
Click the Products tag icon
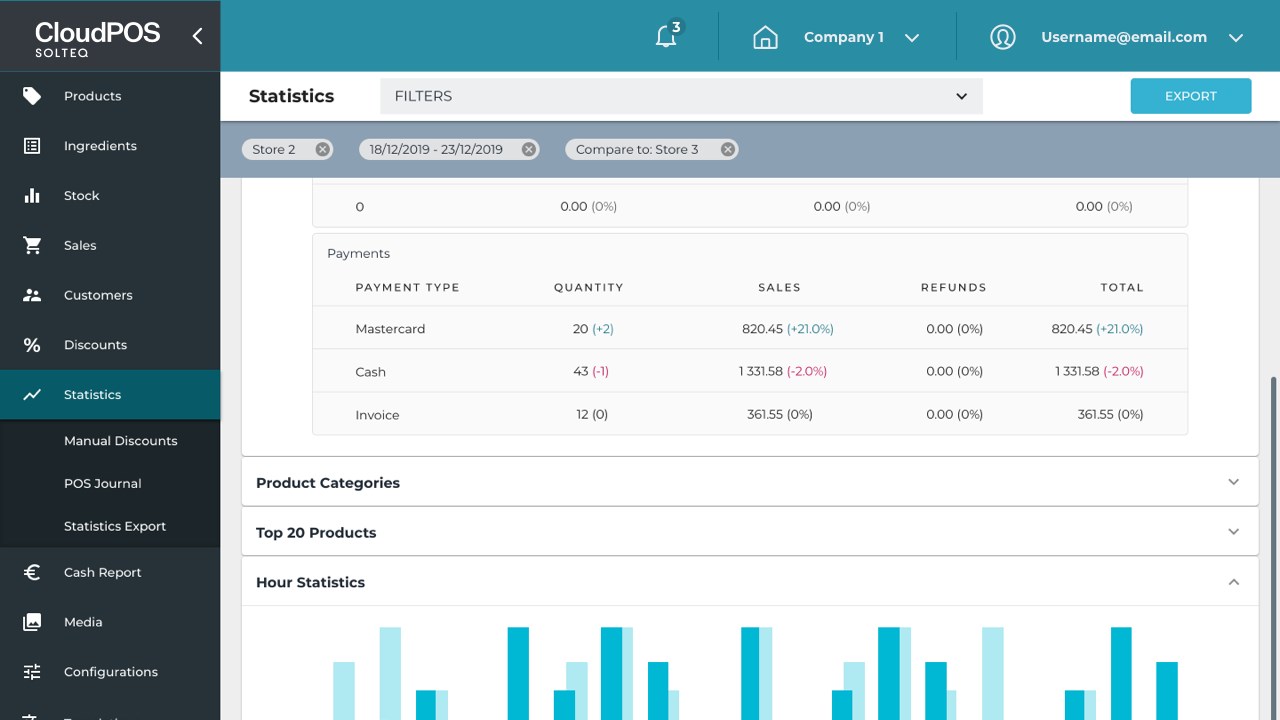pyautogui.click(x=32, y=96)
